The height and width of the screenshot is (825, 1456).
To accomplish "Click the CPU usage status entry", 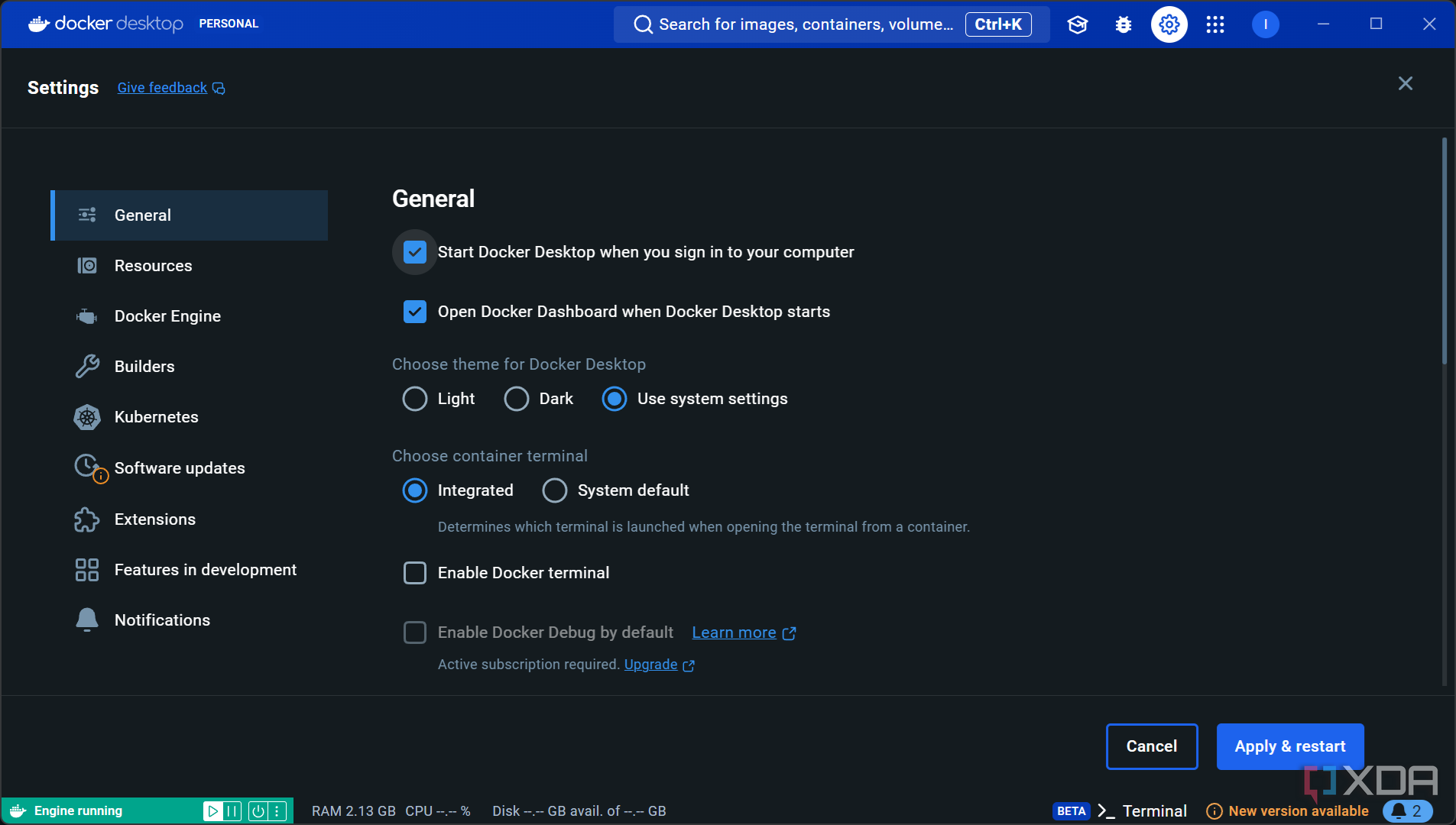I will coord(438,811).
